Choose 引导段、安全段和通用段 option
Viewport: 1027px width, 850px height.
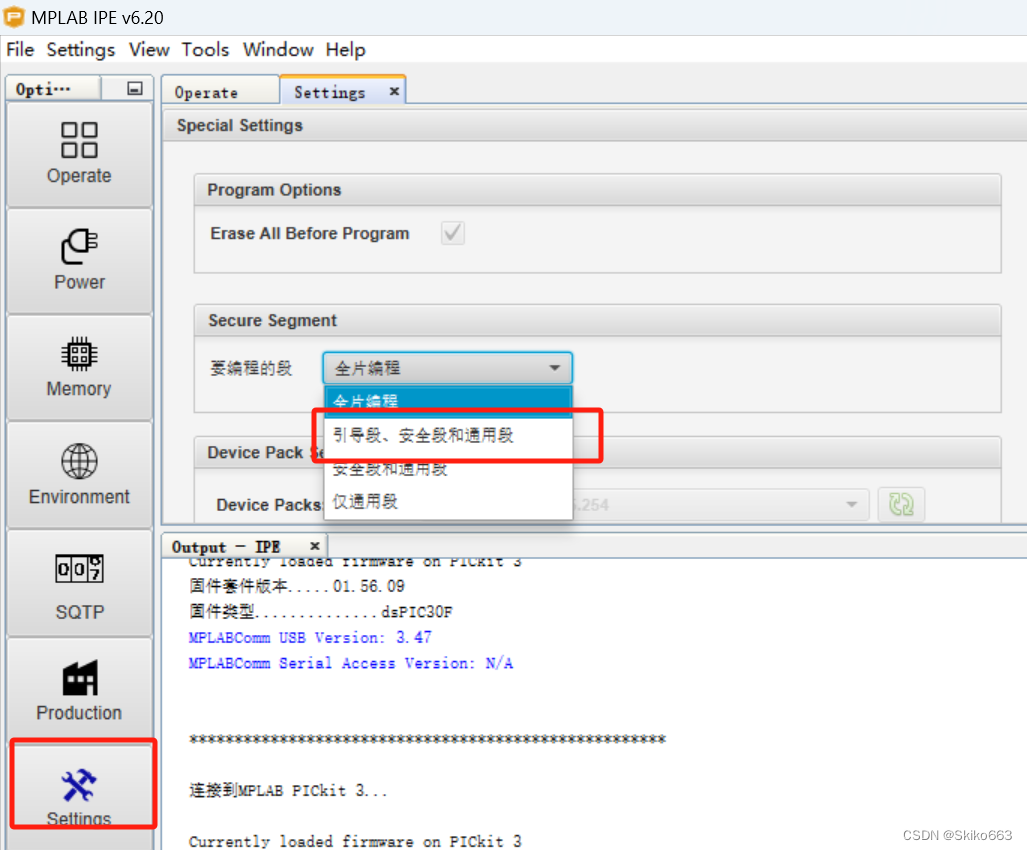pyautogui.click(x=448, y=435)
